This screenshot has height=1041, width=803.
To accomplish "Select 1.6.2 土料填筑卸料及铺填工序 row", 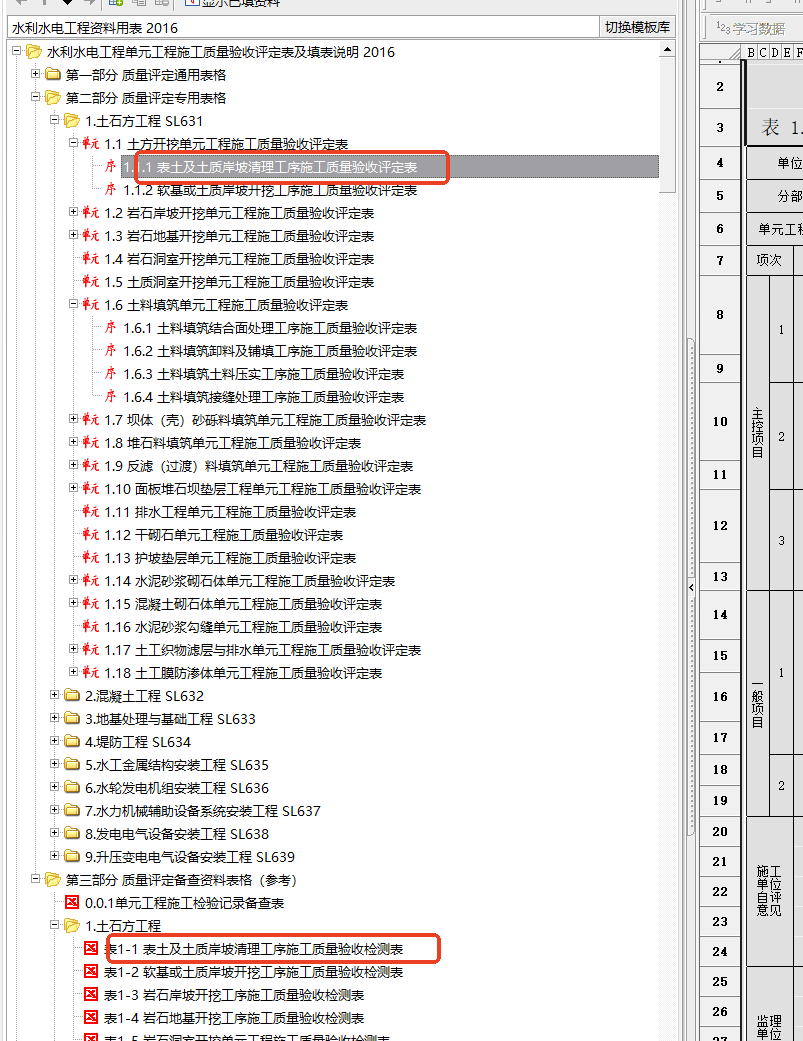I will pos(270,351).
